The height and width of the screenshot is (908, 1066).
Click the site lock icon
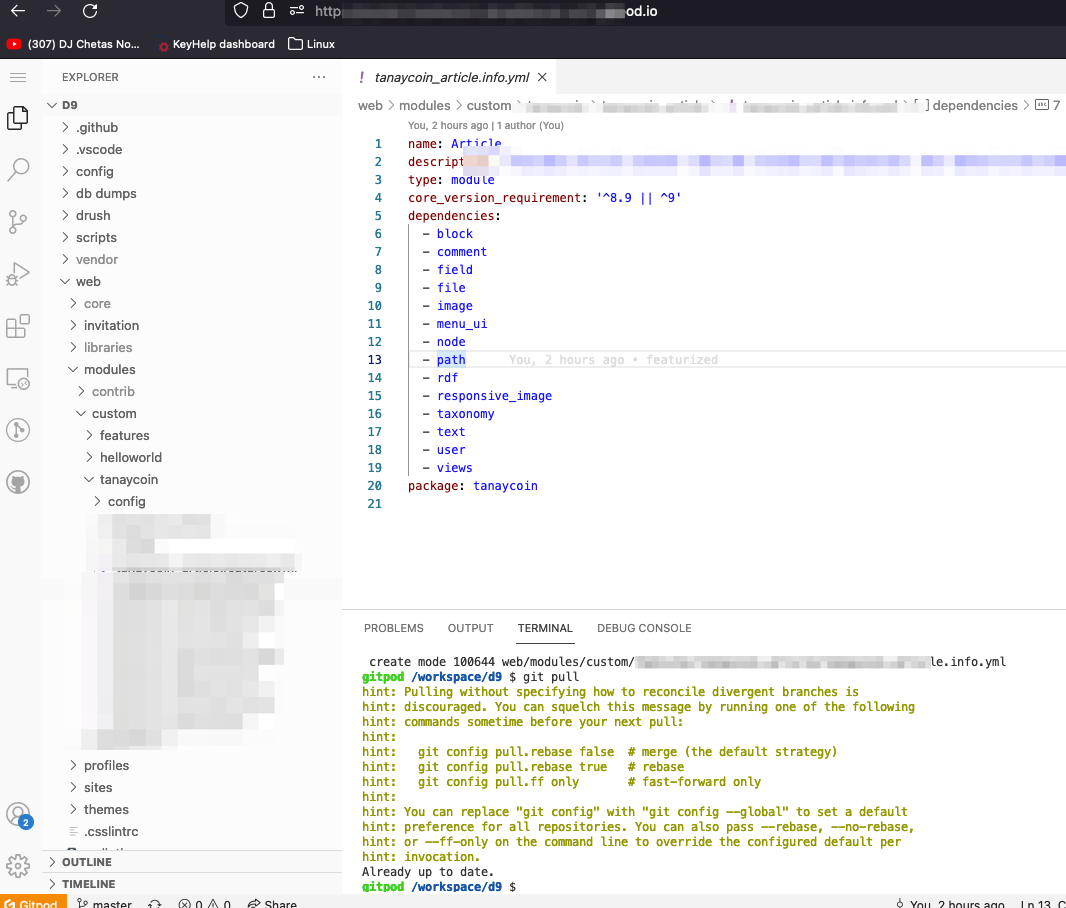point(269,10)
